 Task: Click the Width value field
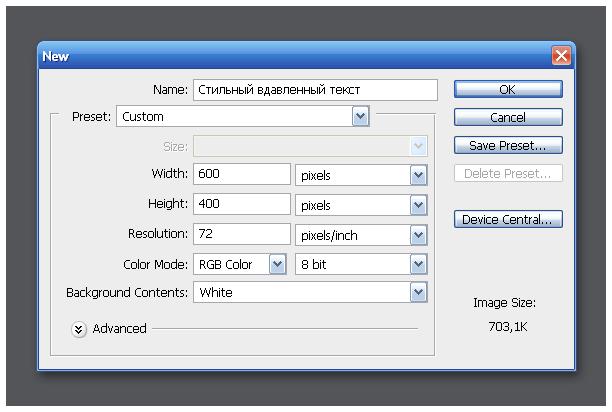(242, 175)
